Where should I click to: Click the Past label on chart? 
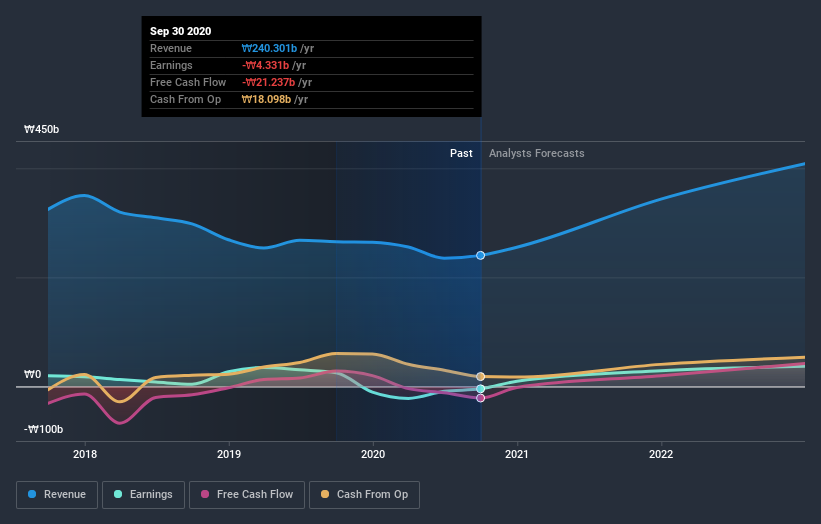461,153
